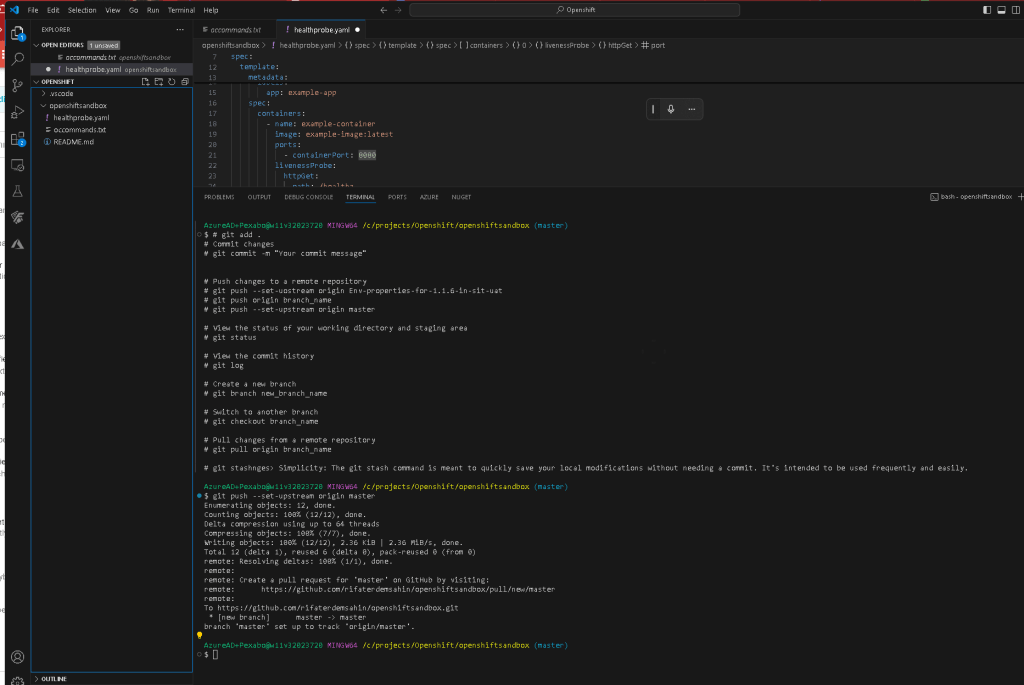
Task: Open the floating toolbar more options
Action: [x=692, y=109]
